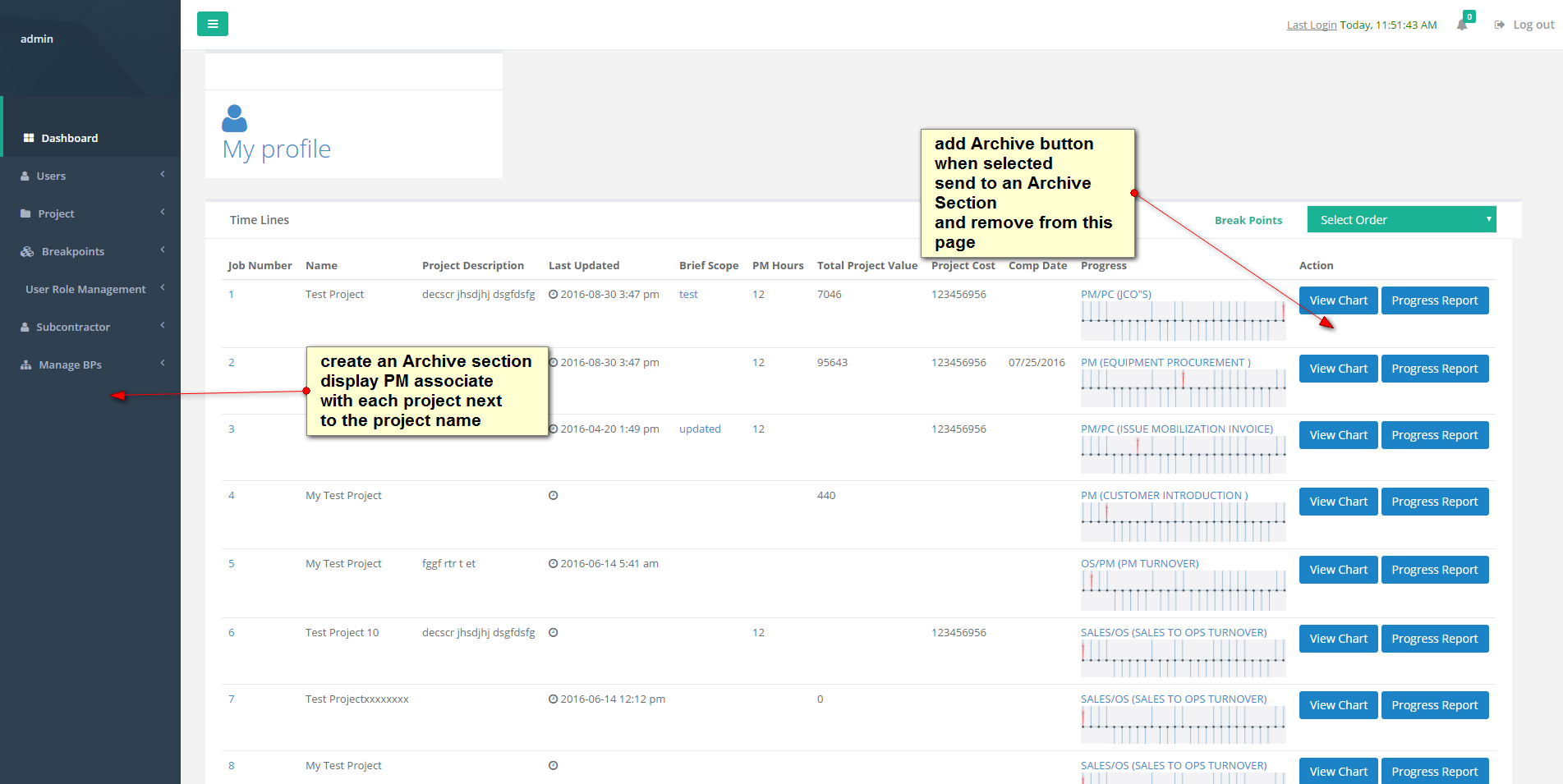The image size is (1563, 784).
Task: Click the 'test' brief scope link
Action: point(688,294)
